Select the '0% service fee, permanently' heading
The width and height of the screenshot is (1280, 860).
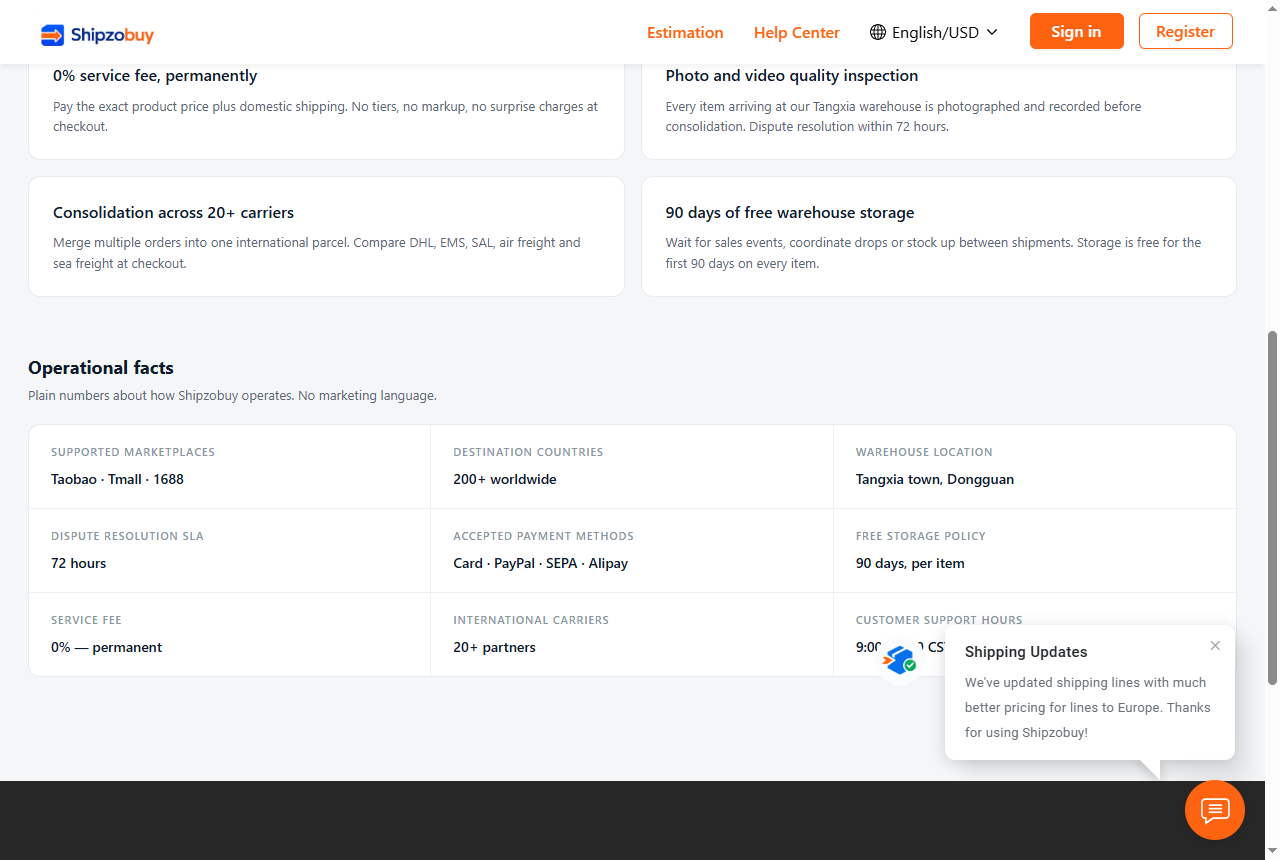(155, 76)
